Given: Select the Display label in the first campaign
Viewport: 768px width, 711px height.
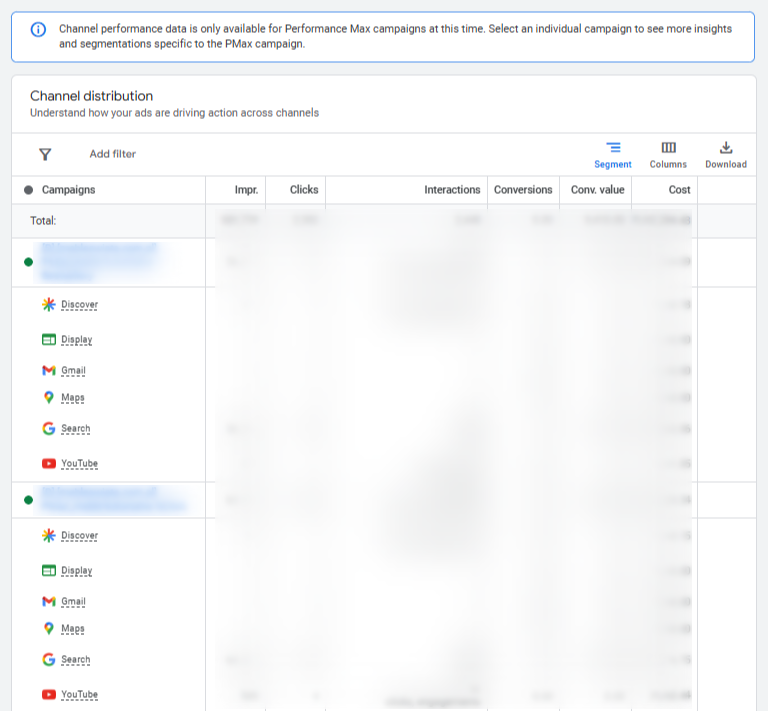Looking at the screenshot, I should [x=76, y=339].
